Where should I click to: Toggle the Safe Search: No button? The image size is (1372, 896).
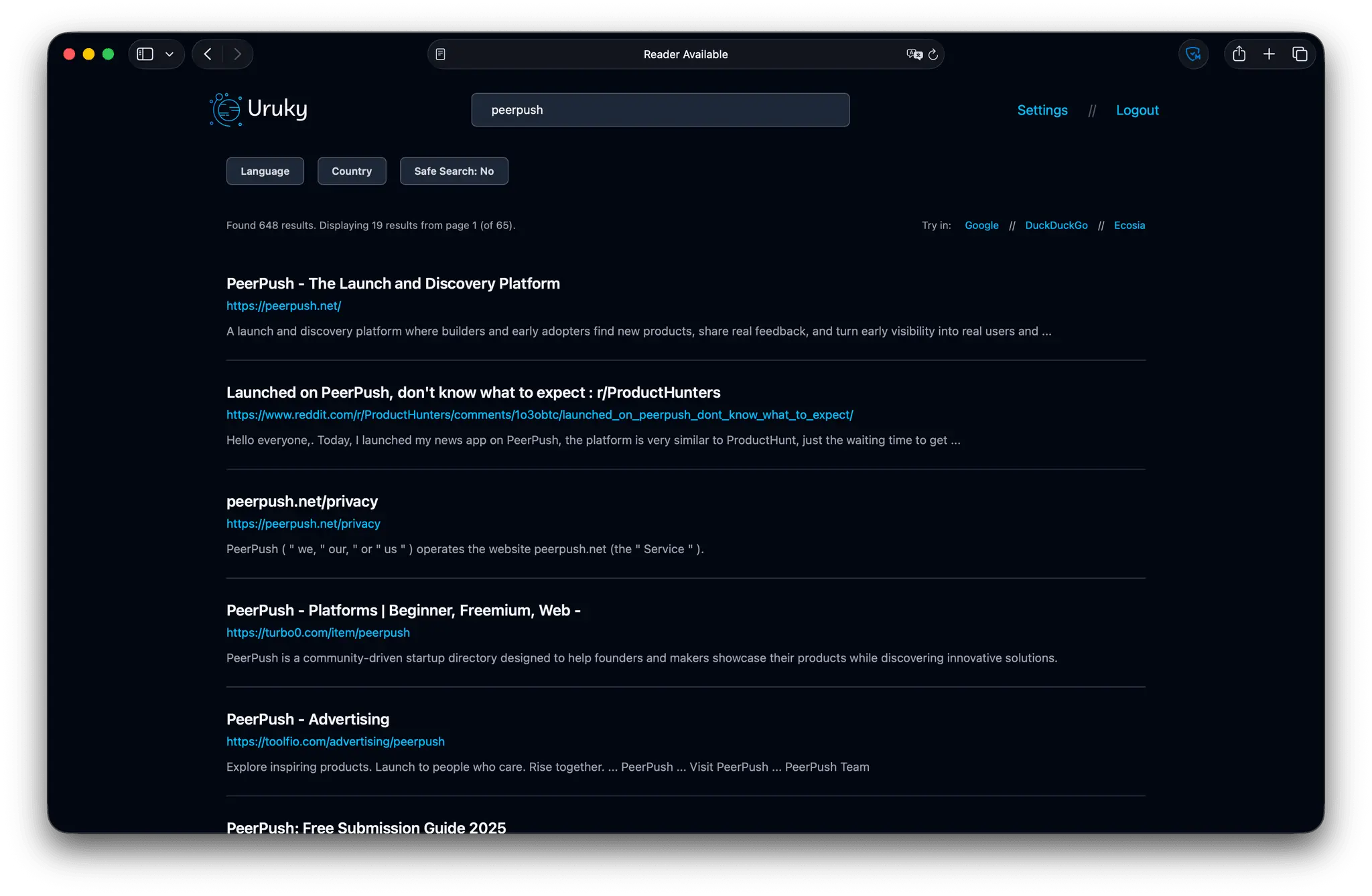point(454,171)
